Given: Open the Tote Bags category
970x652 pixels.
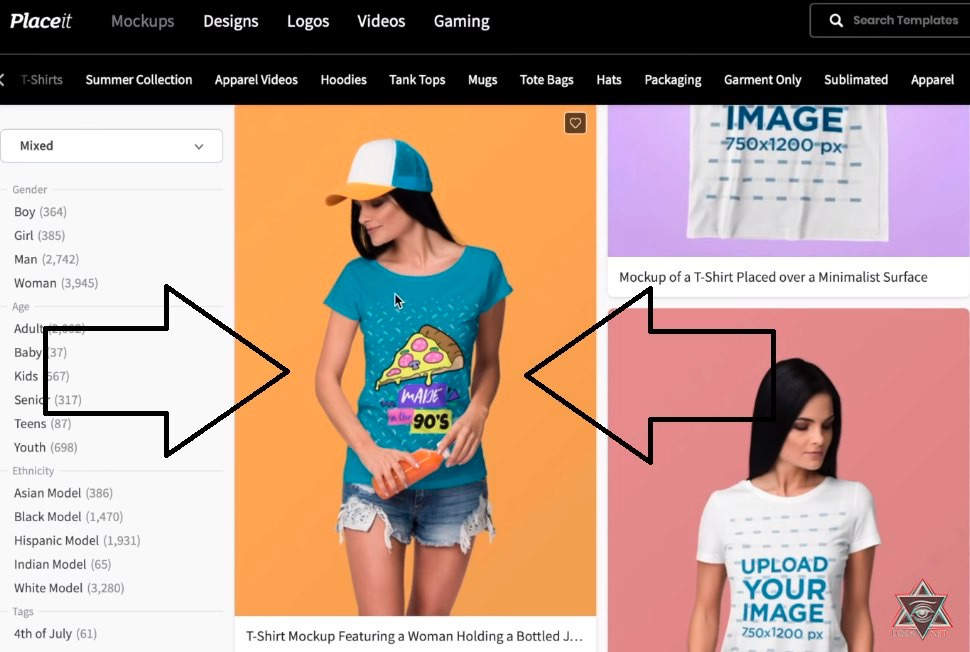Looking at the screenshot, I should (x=546, y=80).
